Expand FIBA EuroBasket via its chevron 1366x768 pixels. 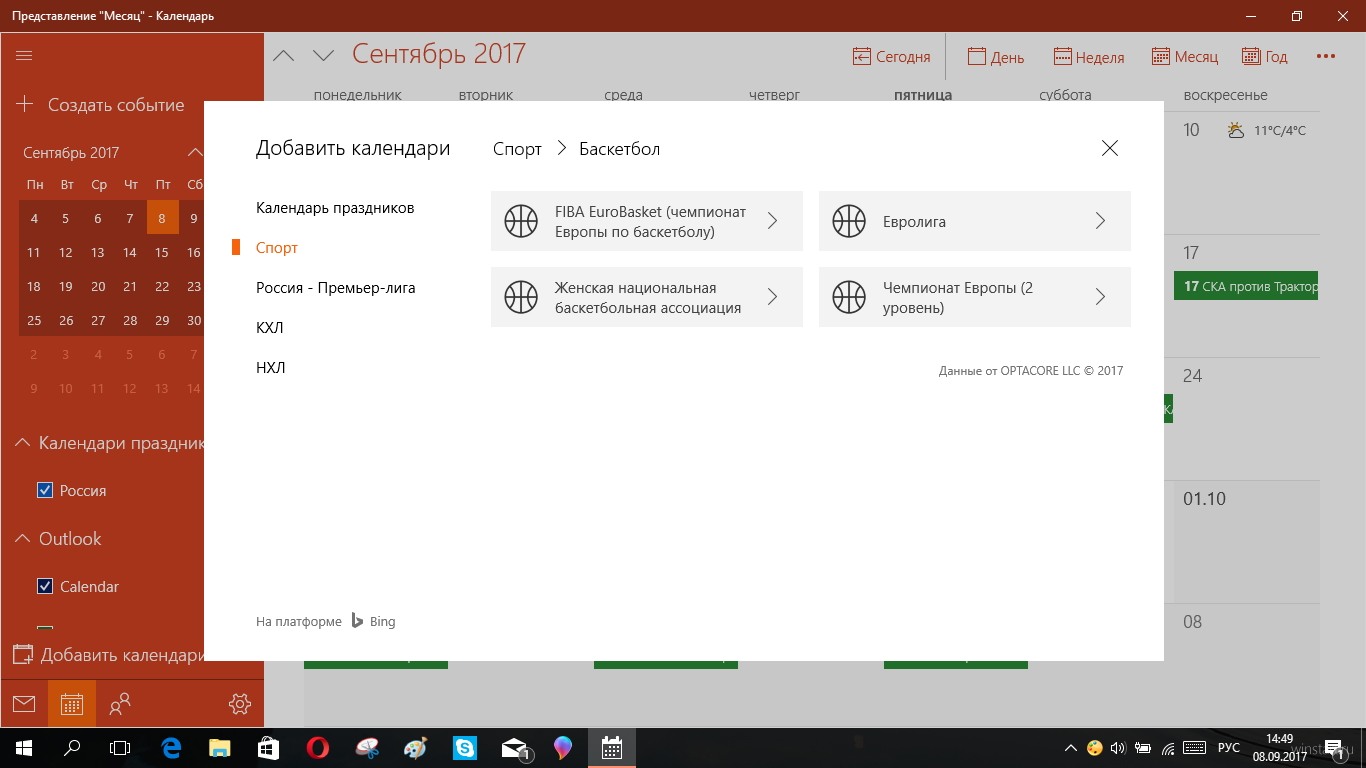click(x=772, y=221)
